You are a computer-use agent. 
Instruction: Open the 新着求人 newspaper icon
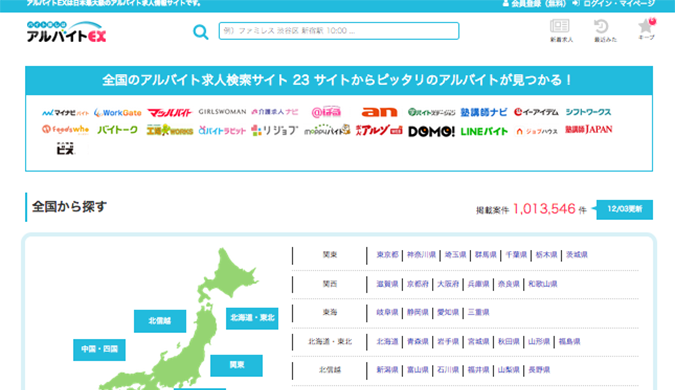(561, 31)
